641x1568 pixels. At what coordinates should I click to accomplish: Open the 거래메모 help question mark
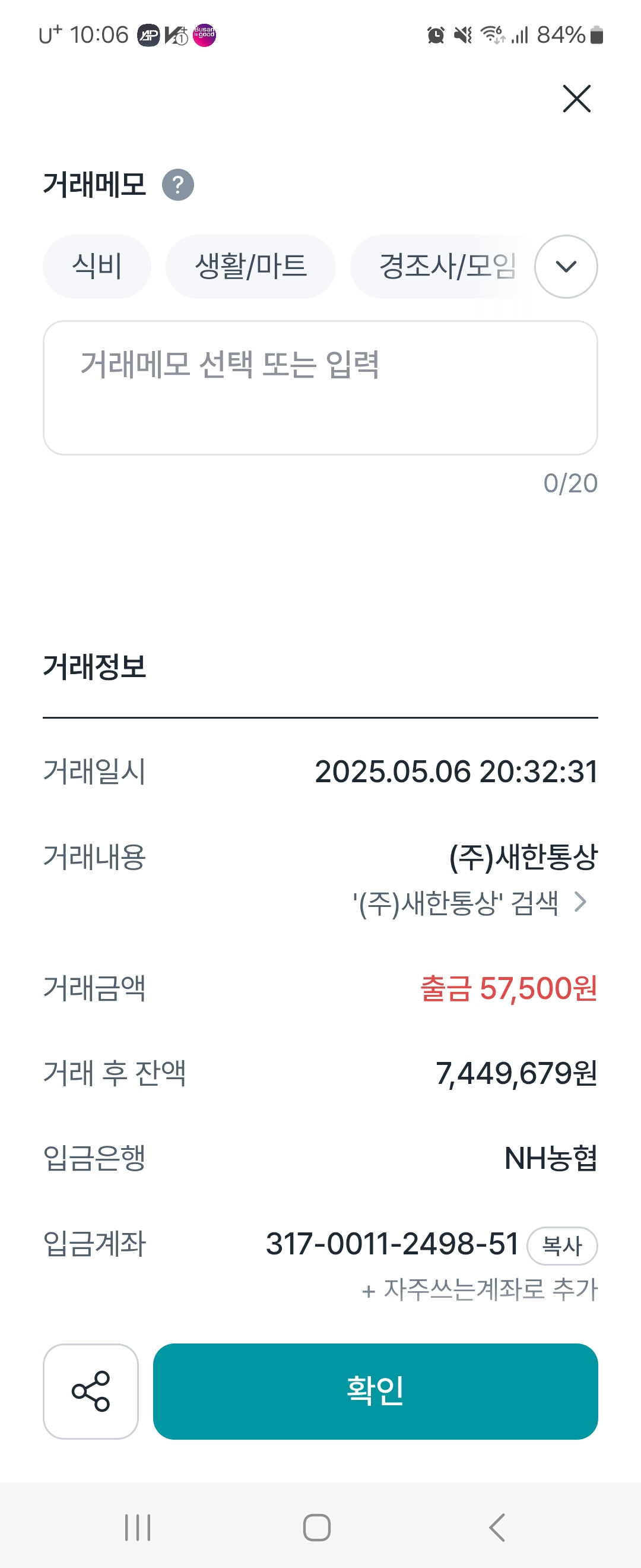click(x=177, y=185)
